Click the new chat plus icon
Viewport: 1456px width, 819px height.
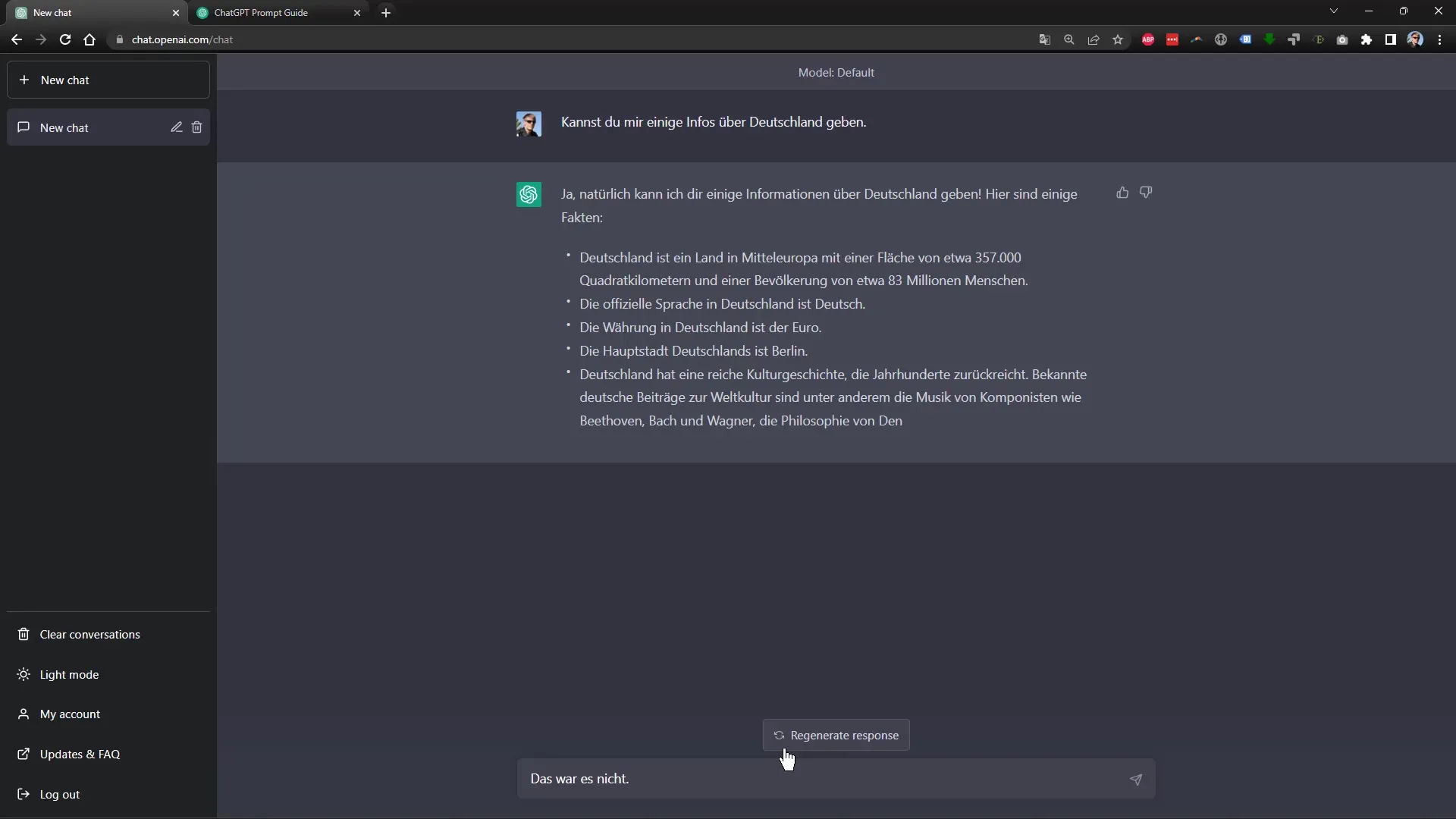pyautogui.click(x=24, y=80)
